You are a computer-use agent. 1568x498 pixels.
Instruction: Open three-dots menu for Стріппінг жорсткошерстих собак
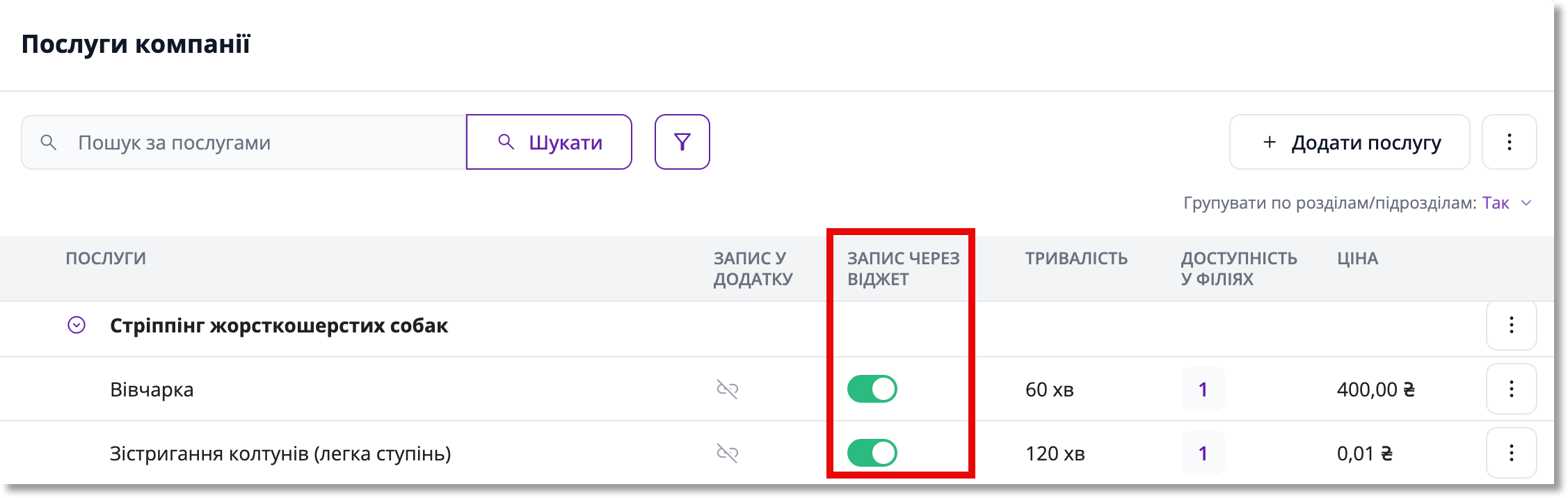[1511, 325]
